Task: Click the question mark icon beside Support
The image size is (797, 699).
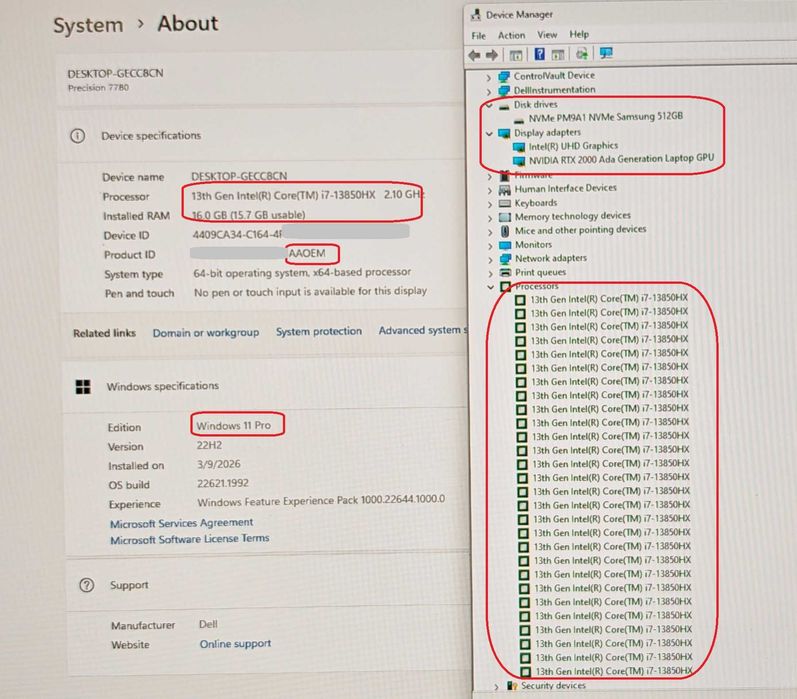Action: [86, 585]
